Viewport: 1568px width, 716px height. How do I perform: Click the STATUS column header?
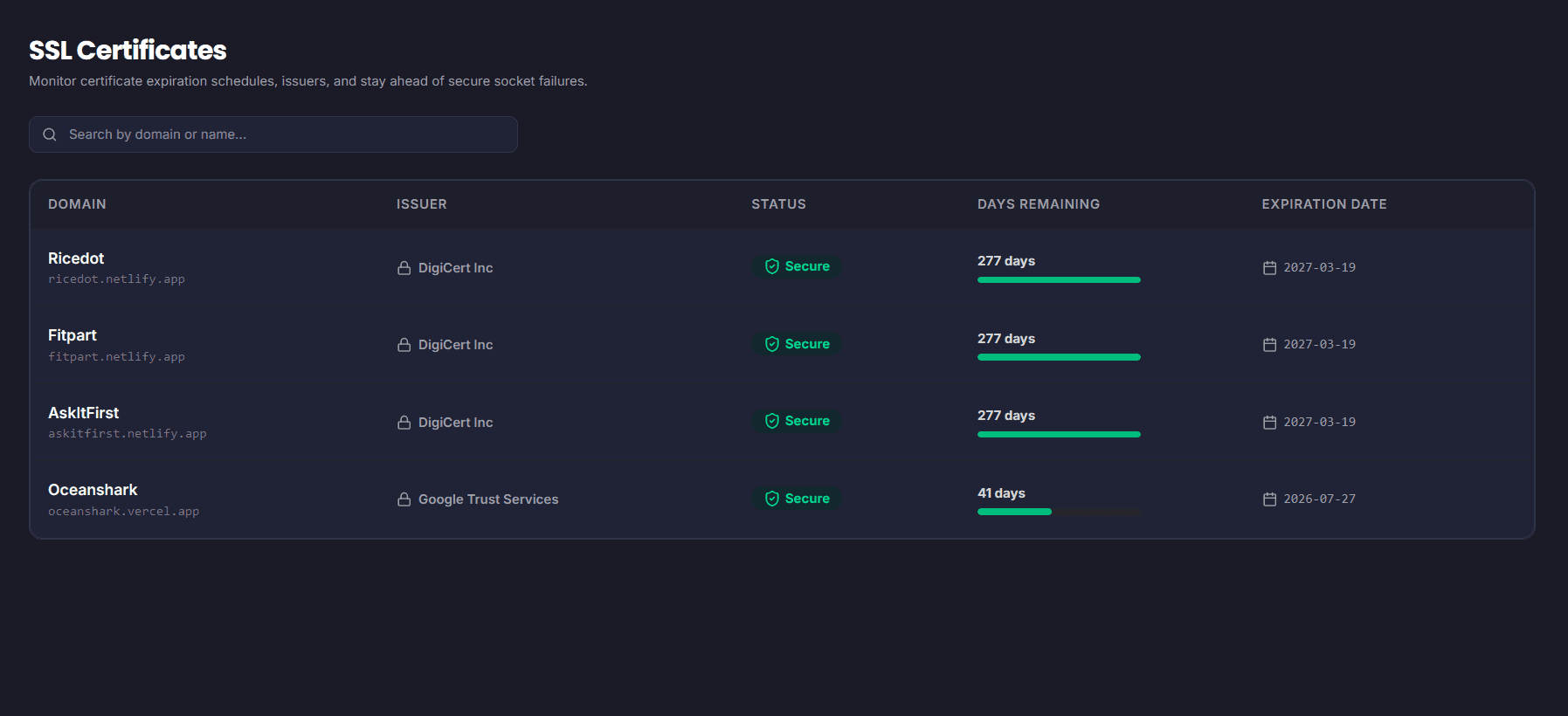pyautogui.click(x=779, y=204)
